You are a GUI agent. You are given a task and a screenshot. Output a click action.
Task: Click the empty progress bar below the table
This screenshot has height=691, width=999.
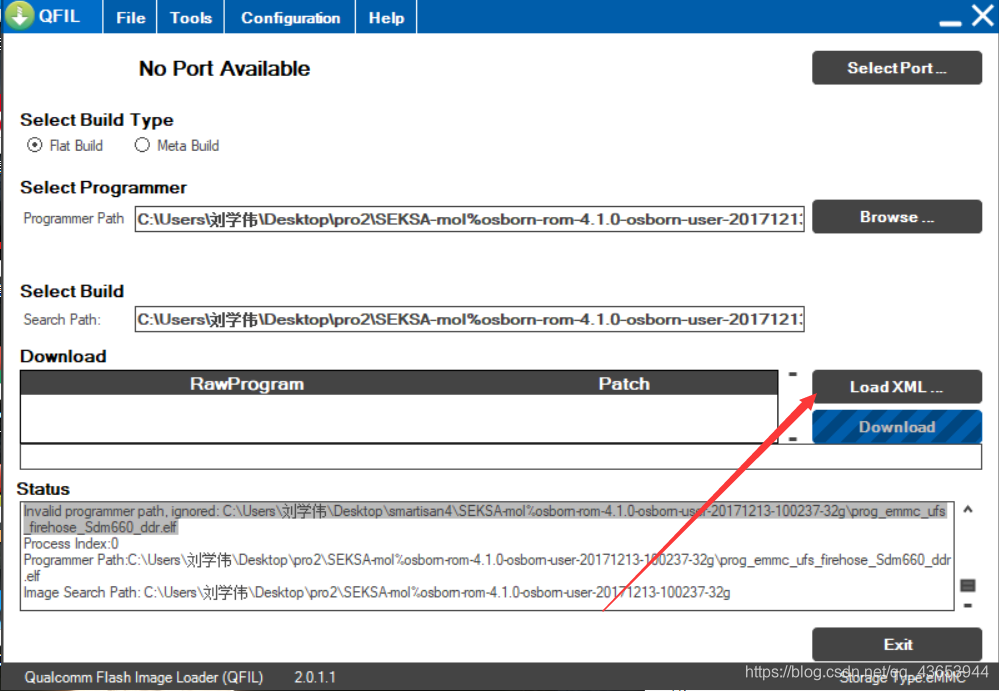click(501, 457)
